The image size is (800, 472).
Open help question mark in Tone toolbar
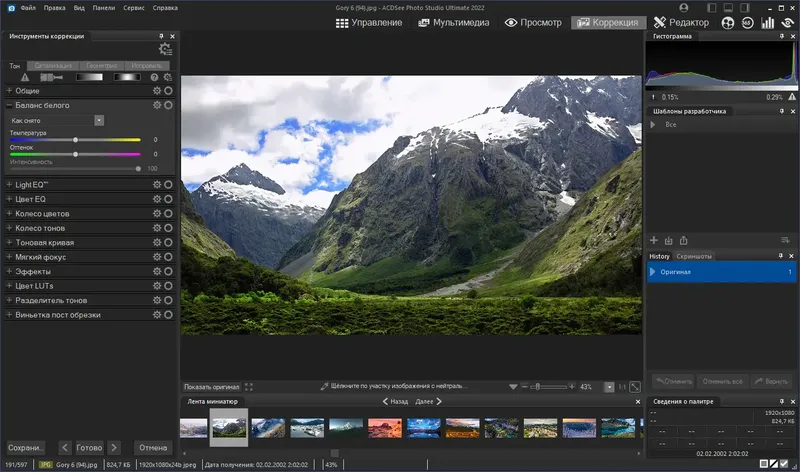pos(154,77)
